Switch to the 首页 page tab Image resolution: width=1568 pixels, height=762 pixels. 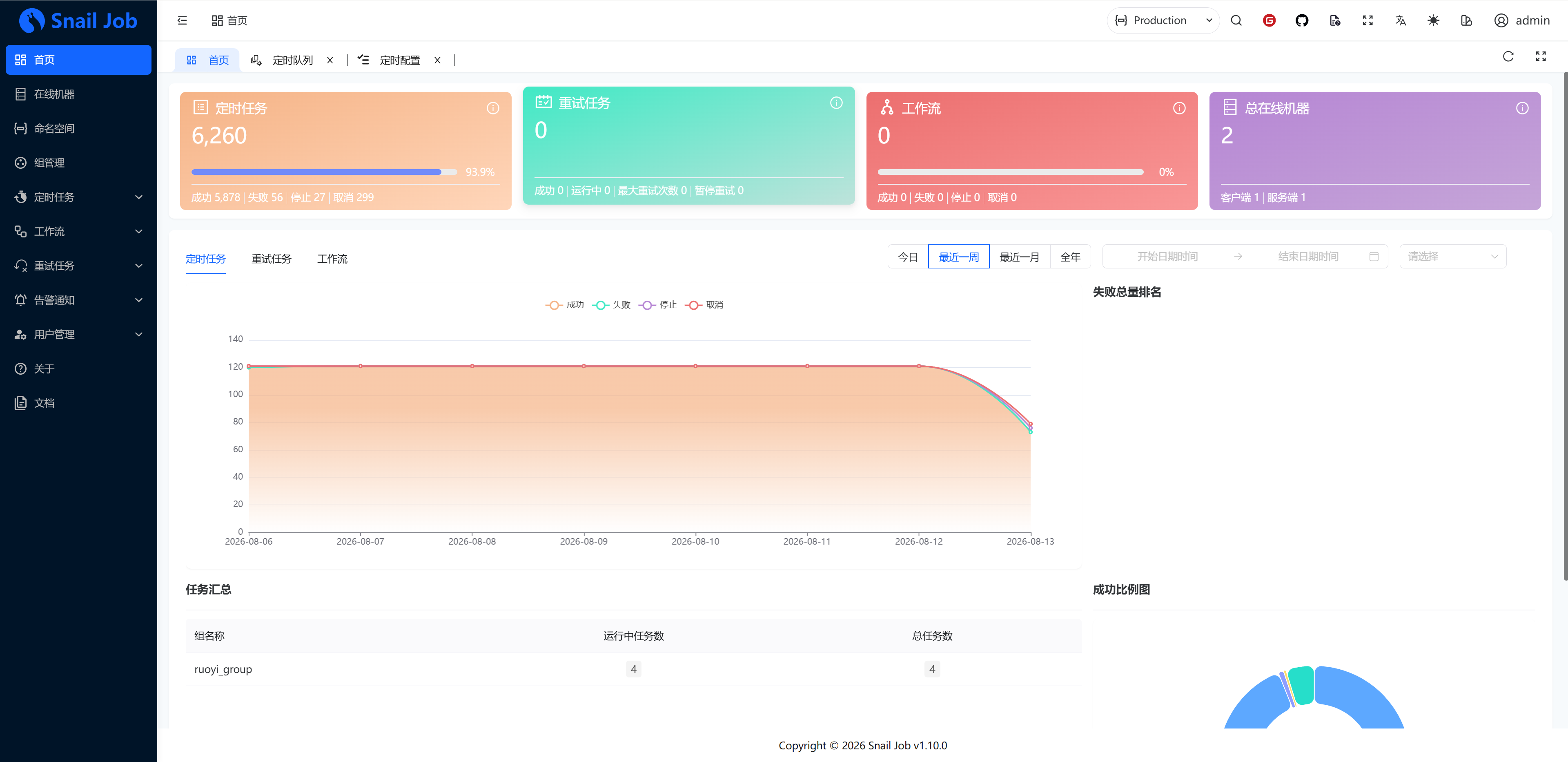click(x=207, y=60)
